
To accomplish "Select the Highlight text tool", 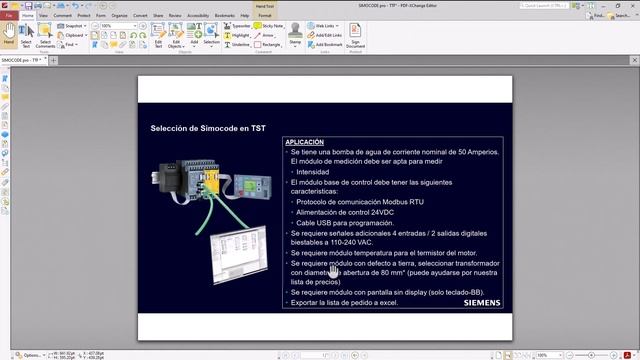I will [237, 35].
